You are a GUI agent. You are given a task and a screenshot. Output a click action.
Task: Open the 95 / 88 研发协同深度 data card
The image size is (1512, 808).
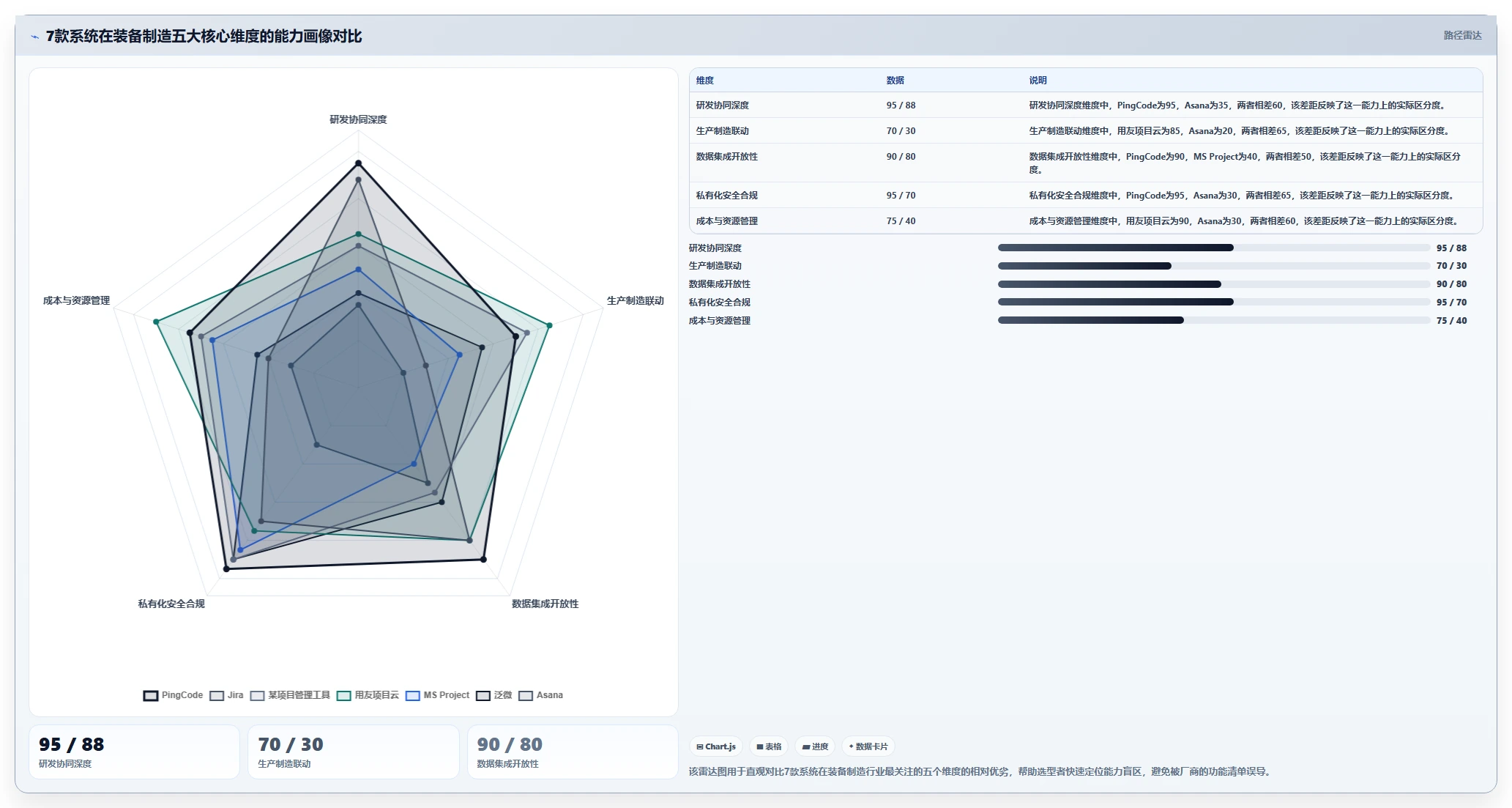click(134, 752)
